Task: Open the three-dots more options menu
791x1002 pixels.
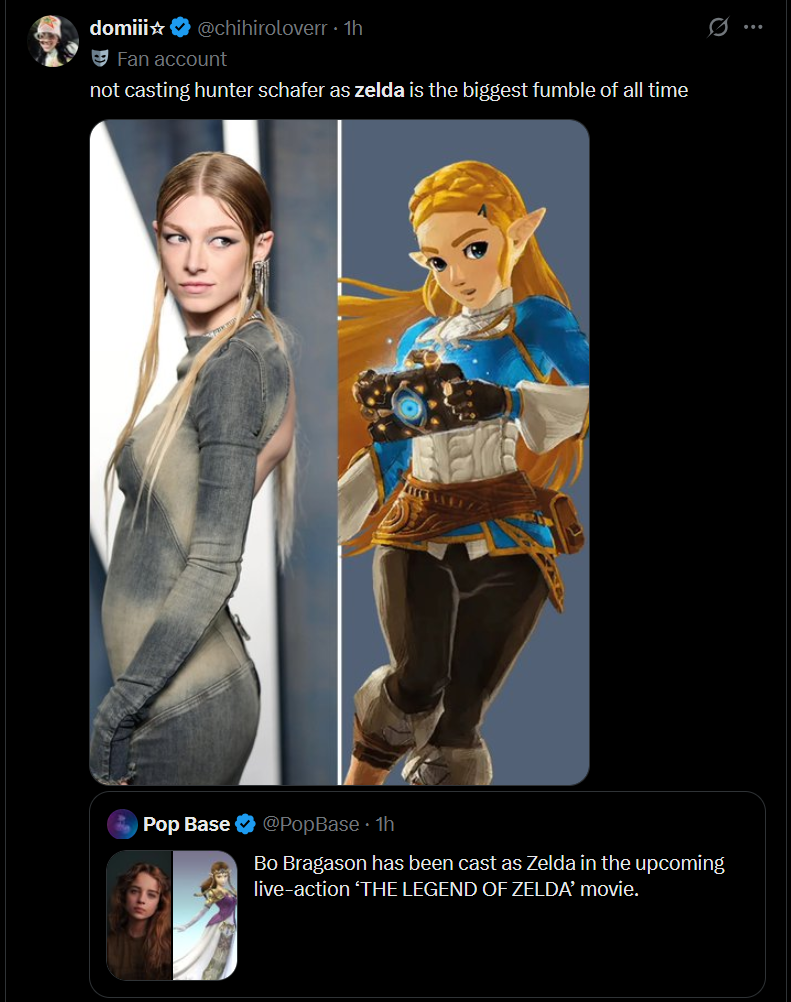Action: 753,27
